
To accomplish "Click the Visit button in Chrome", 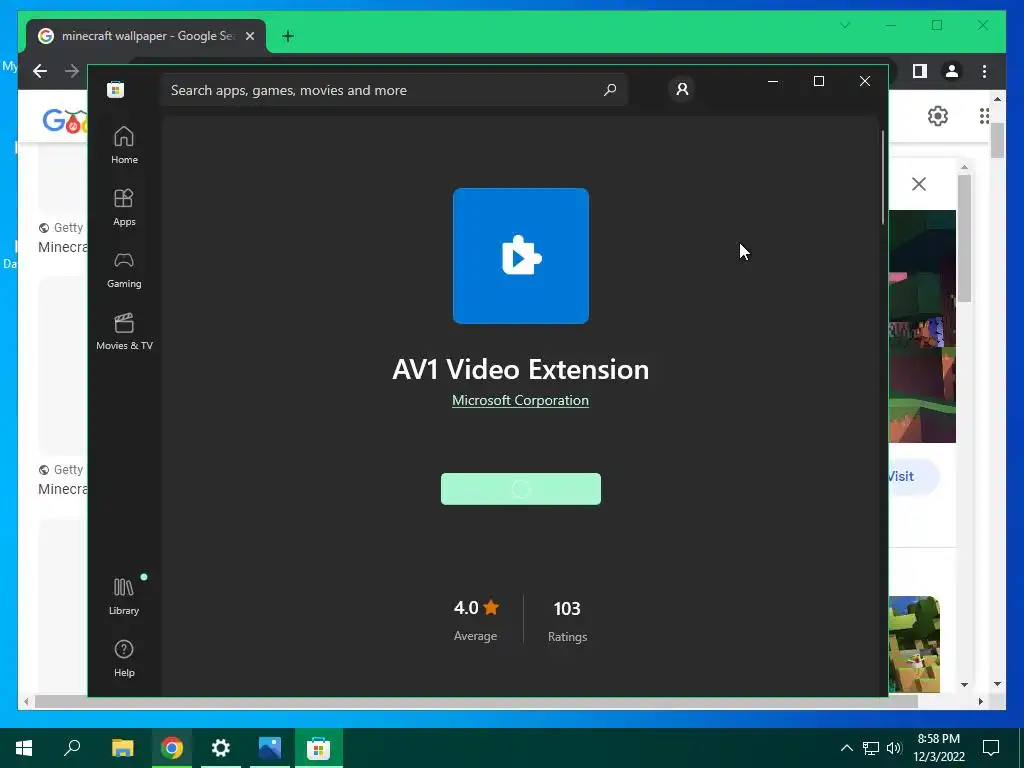I will (913, 476).
